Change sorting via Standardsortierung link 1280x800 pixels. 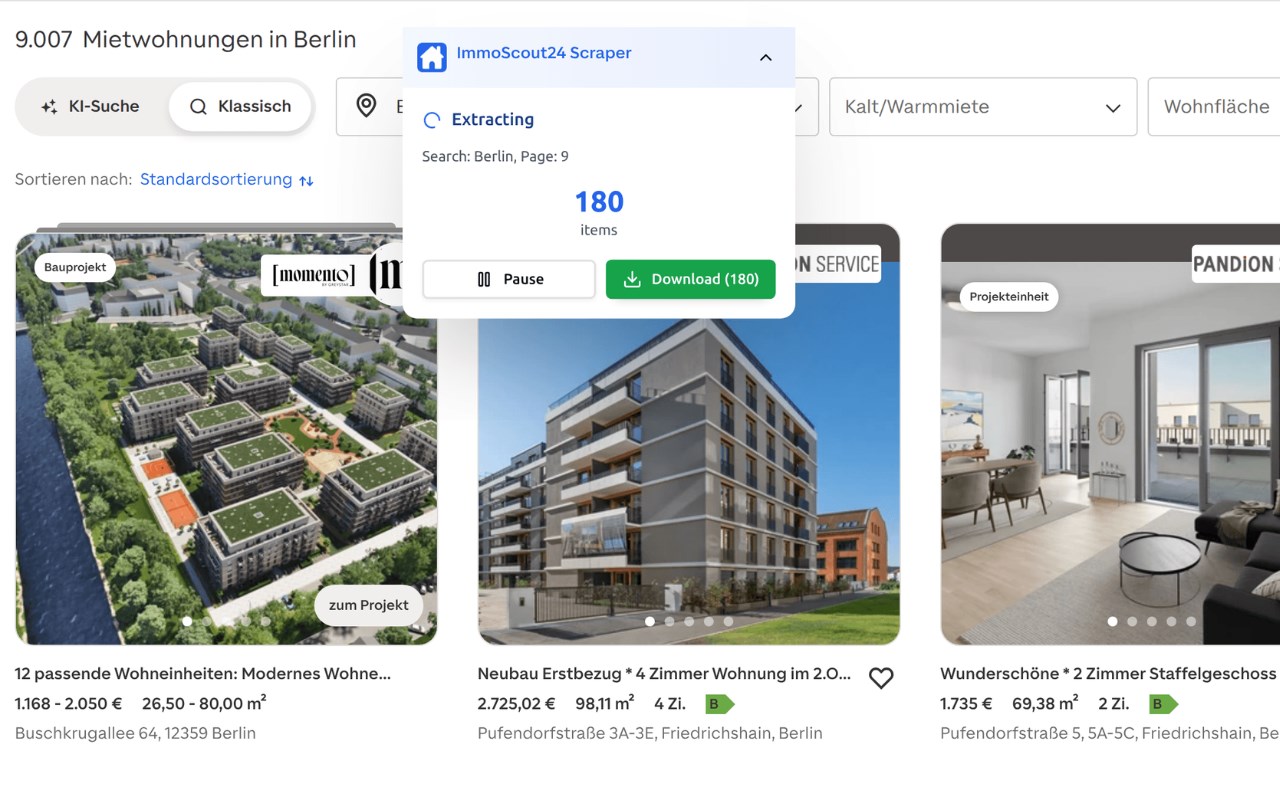tap(216, 179)
